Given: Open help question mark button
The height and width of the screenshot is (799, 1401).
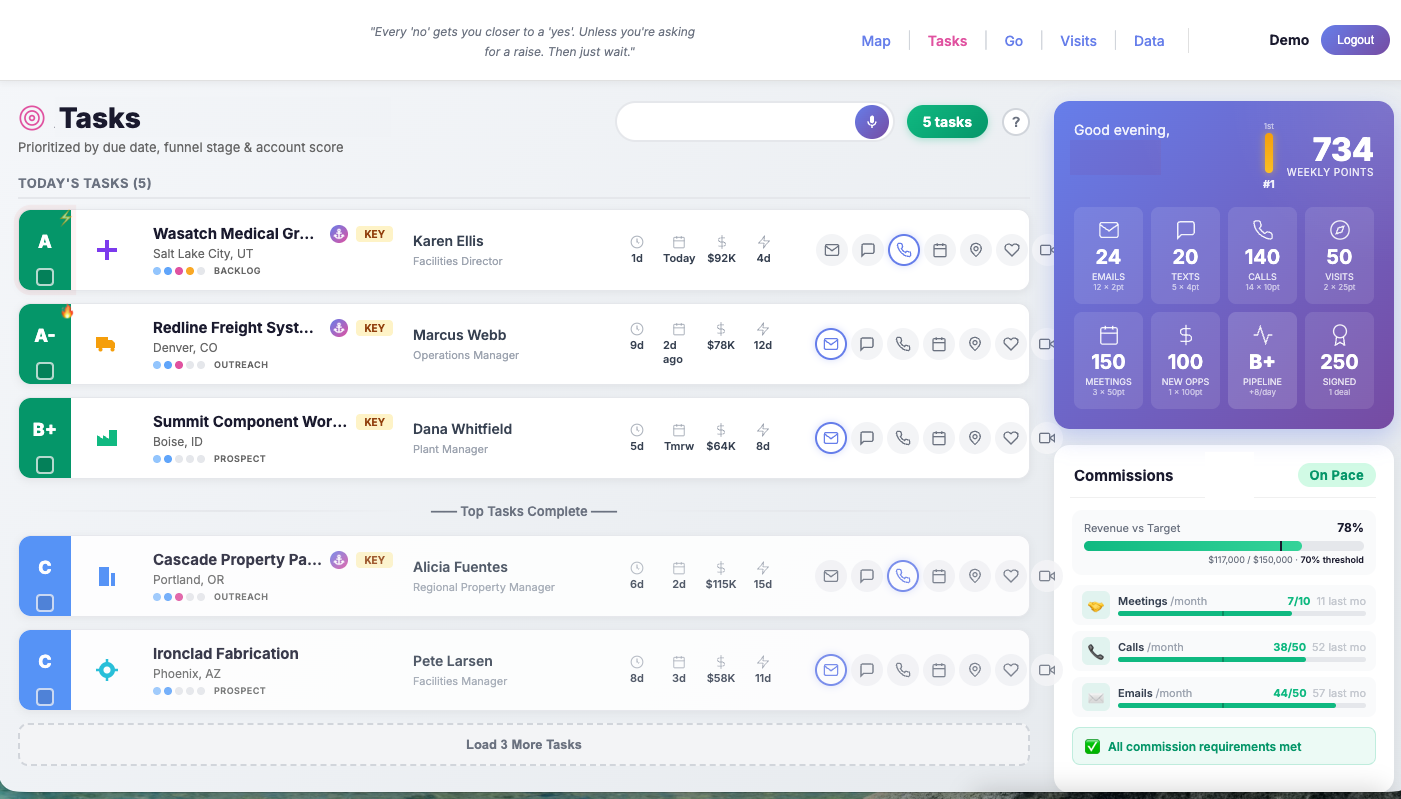Looking at the screenshot, I should [x=1016, y=122].
